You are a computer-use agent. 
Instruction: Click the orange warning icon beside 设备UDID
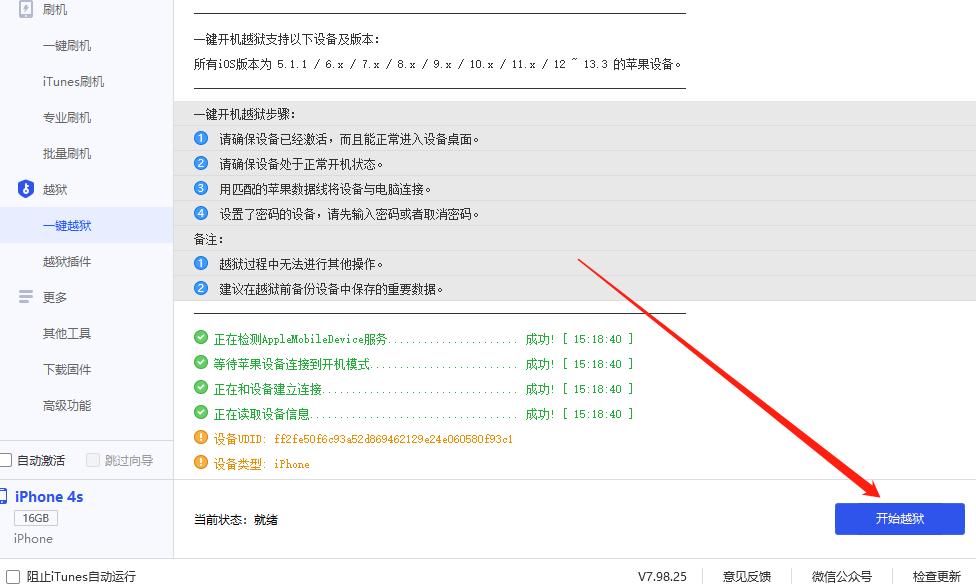(x=199, y=438)
